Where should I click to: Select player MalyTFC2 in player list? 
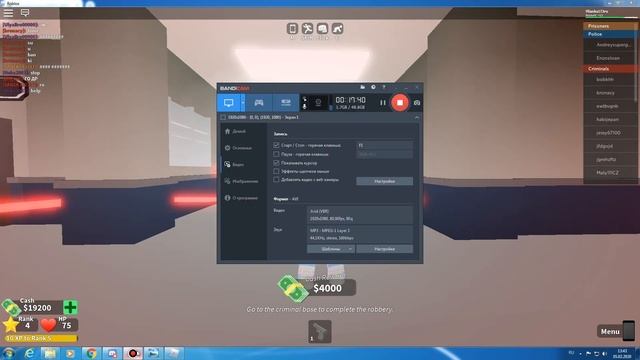point(609,173)
